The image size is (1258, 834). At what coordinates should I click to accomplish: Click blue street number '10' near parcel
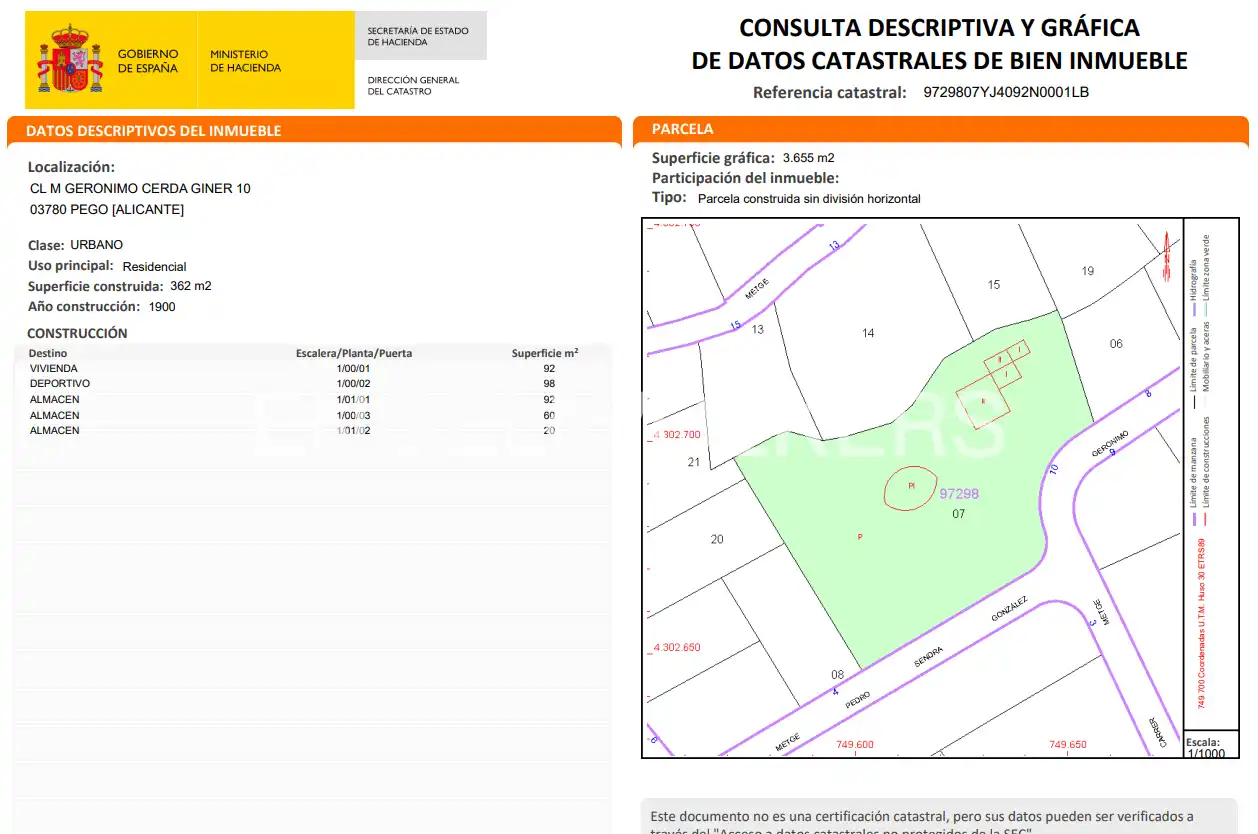click(1052, 469)
